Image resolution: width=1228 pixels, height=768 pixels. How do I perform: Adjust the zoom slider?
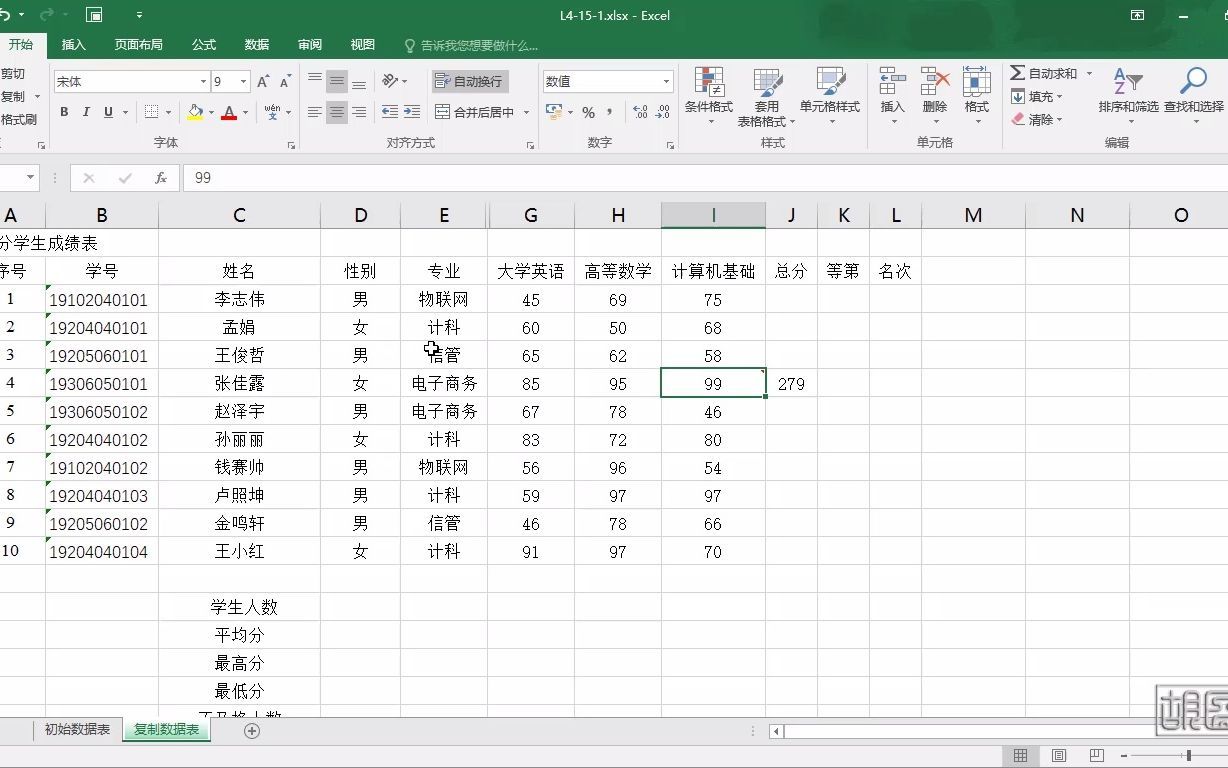coord(1188,755)
